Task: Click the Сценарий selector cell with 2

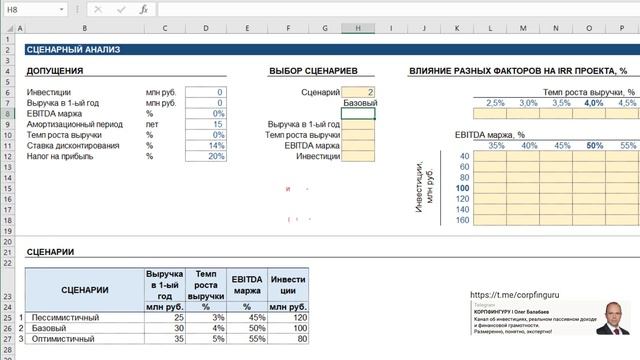Action: [x=358, y=92]
